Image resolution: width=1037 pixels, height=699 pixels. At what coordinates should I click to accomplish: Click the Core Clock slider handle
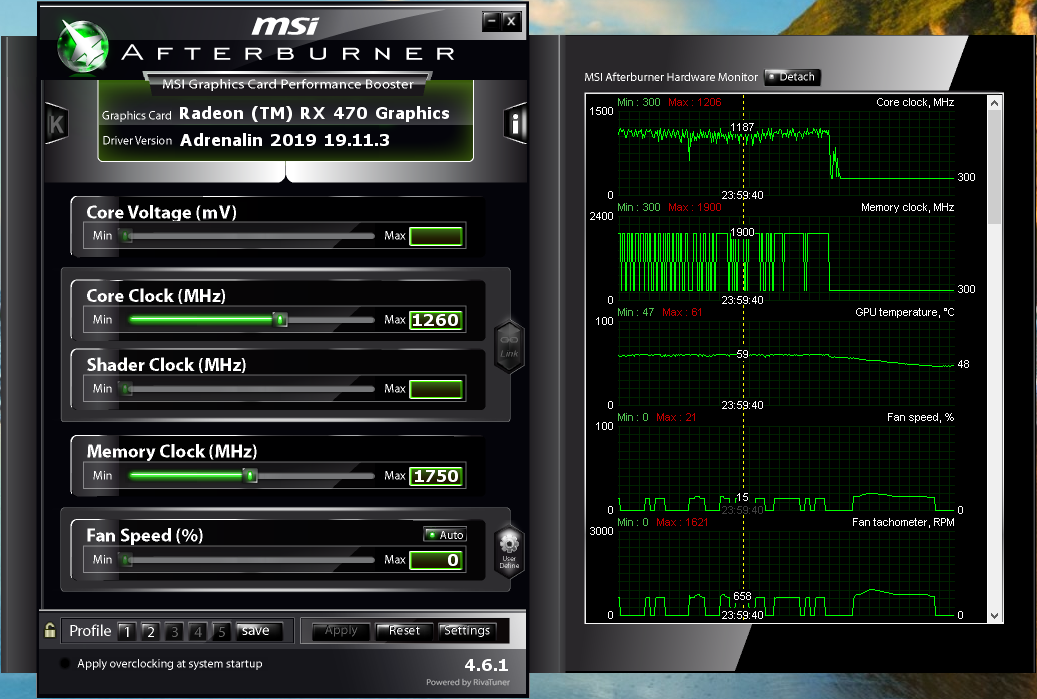(280, 320)
